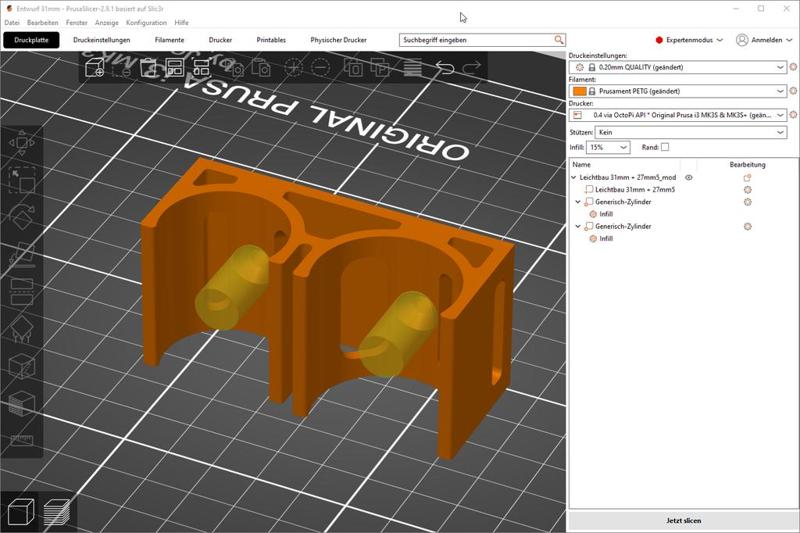
Task: Select the Place on face tool
Action: (x=21, y=253)
